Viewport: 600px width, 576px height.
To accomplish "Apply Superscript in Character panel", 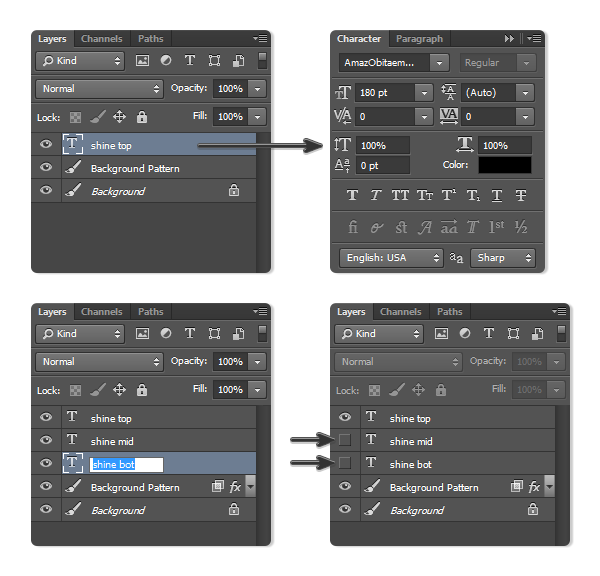I will tap(448, 195).
